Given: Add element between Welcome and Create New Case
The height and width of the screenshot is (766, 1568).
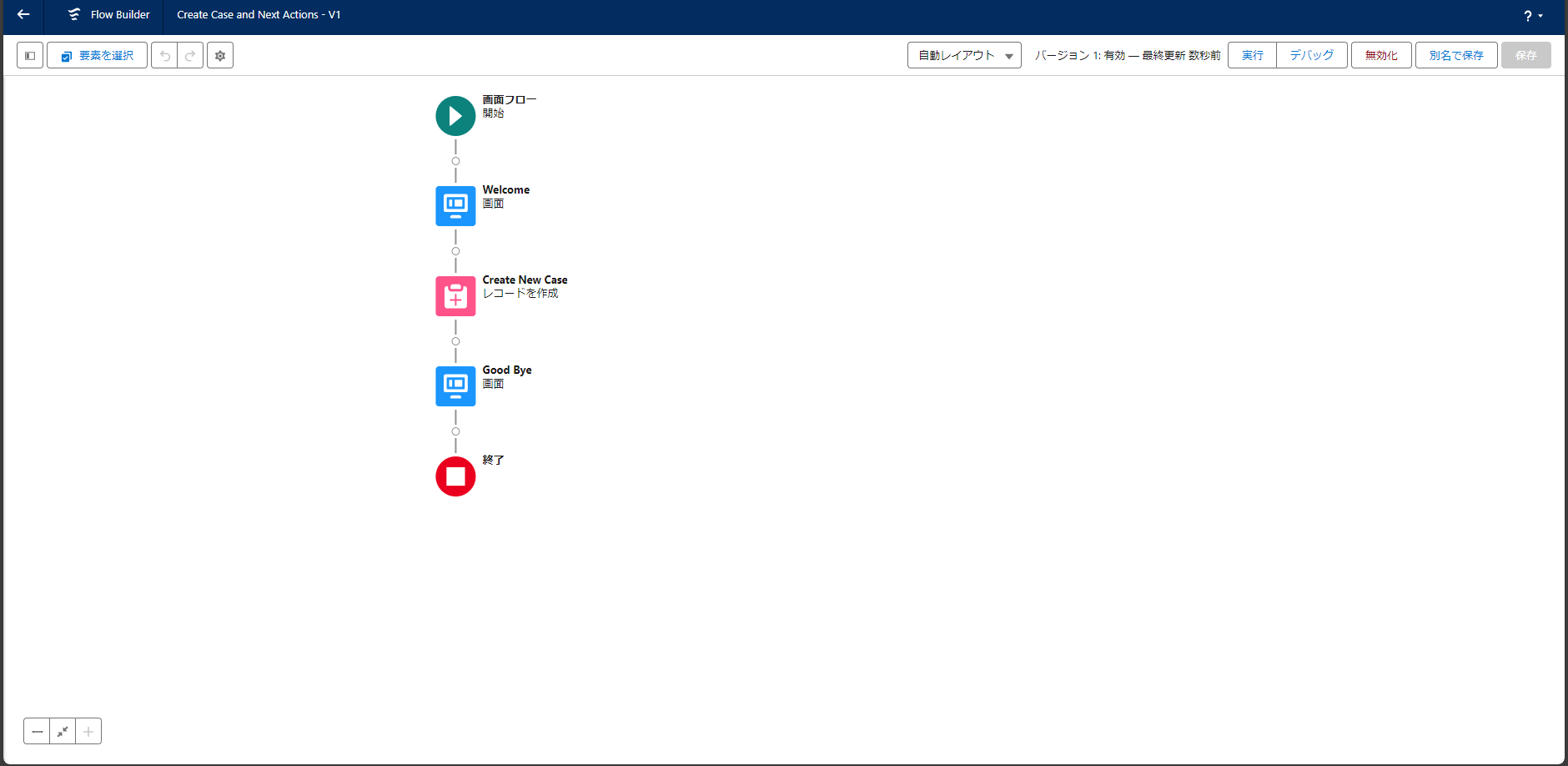Looking at the screenshot, I should tap(455, 251).
